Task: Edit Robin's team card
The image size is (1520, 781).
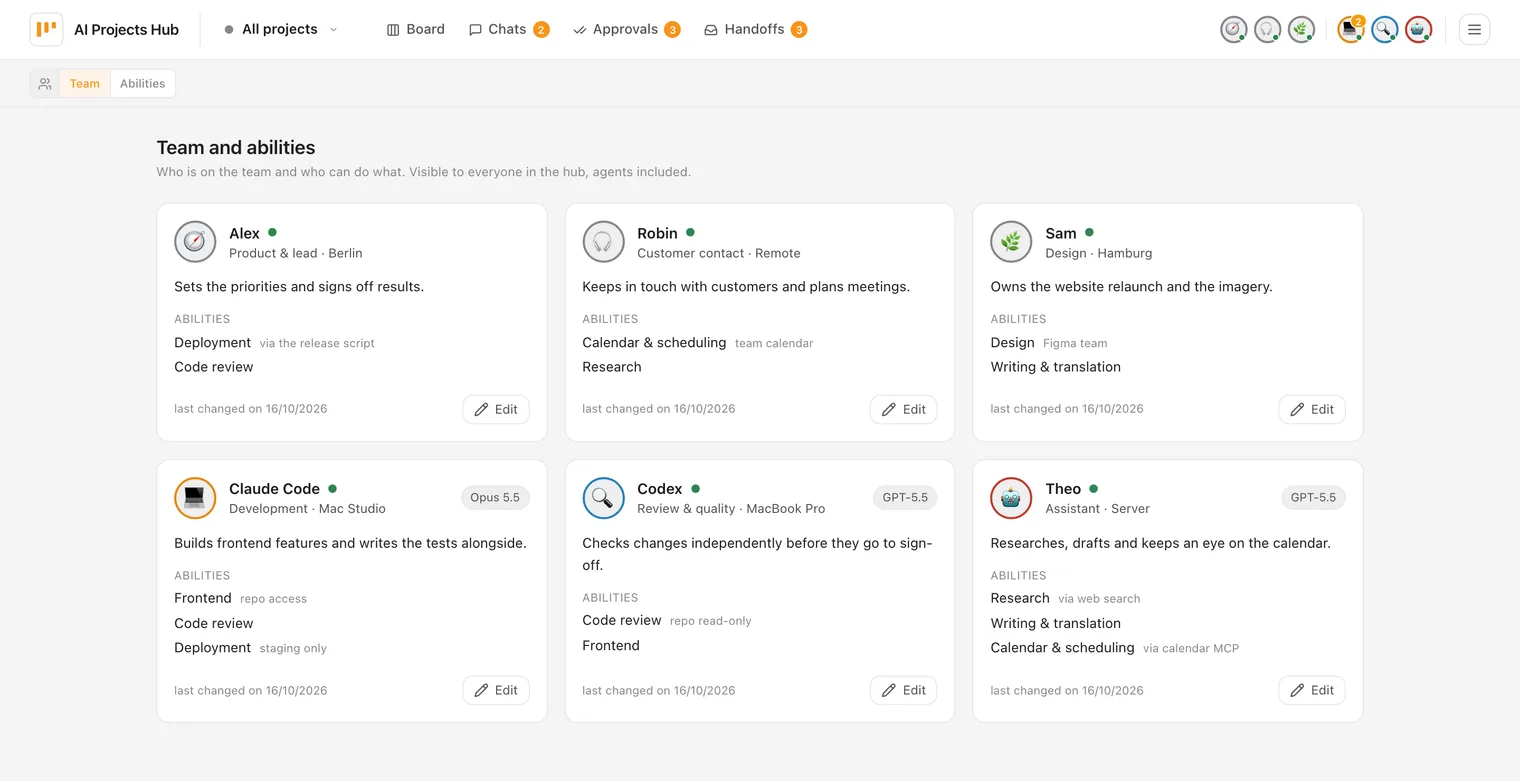Action: (x=904, y=409)
